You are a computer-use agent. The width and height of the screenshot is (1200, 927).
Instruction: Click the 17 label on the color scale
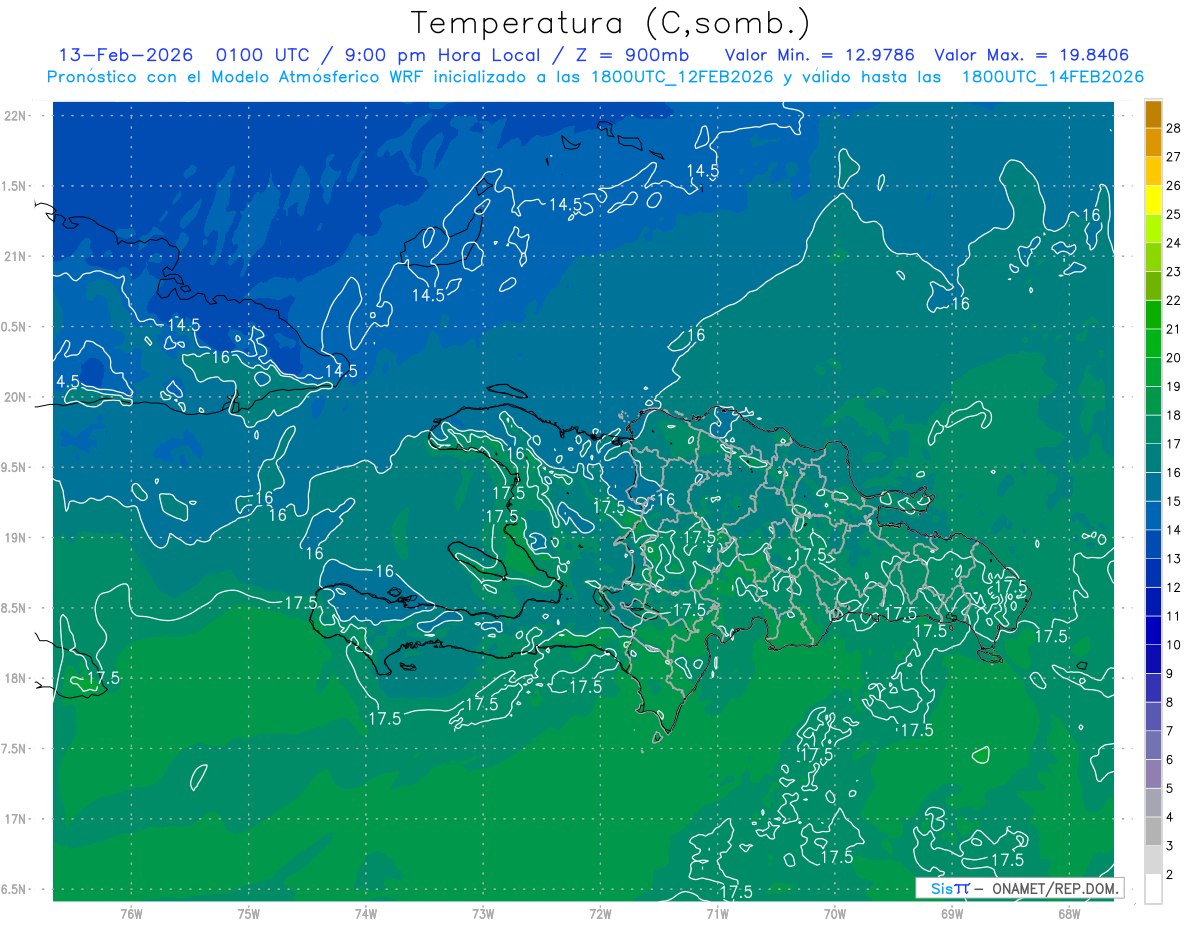(1174, 444)
